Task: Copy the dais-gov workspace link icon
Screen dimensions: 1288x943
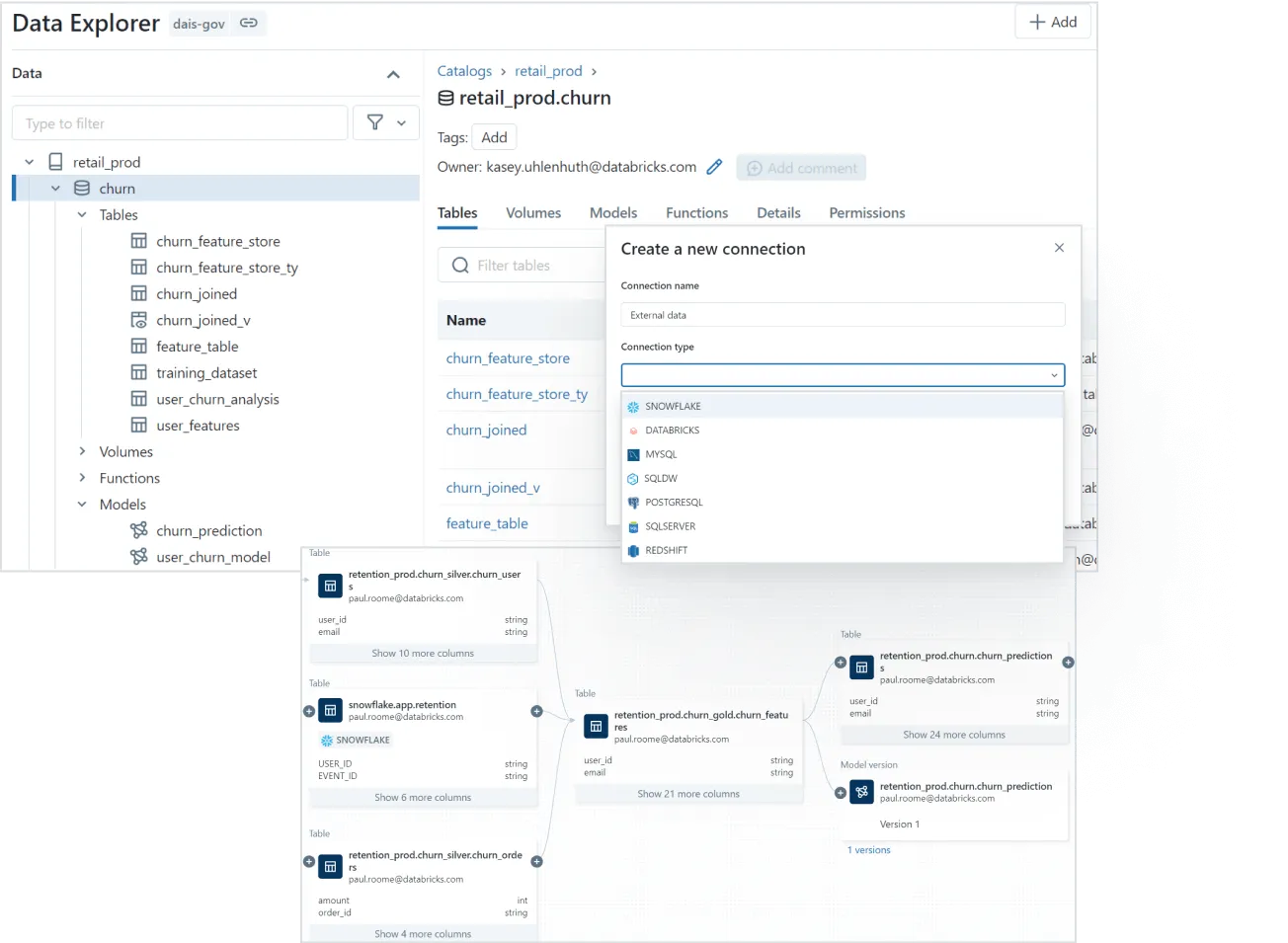Action: 249,23
